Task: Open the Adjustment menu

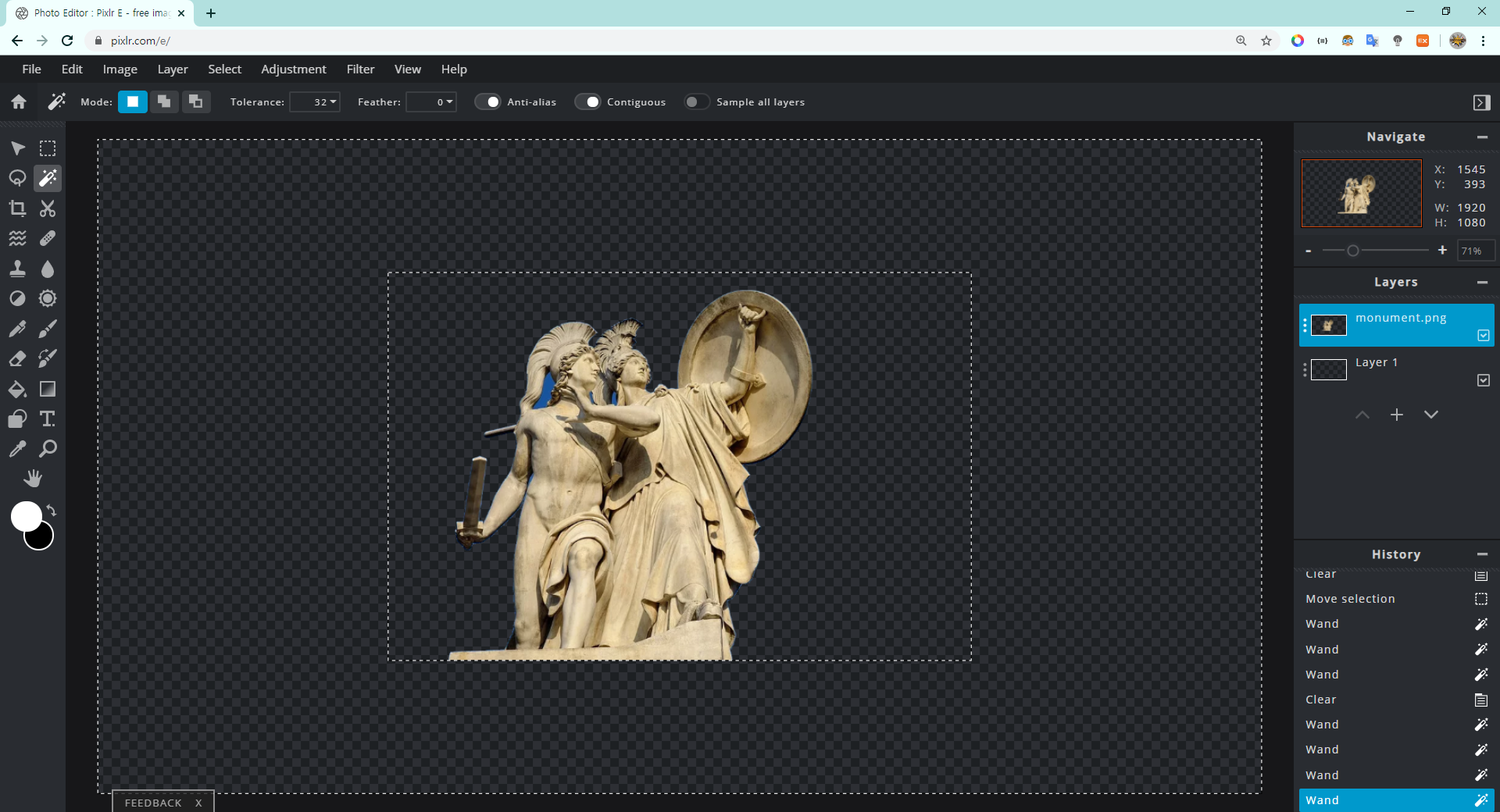Action: coord(294,69)
